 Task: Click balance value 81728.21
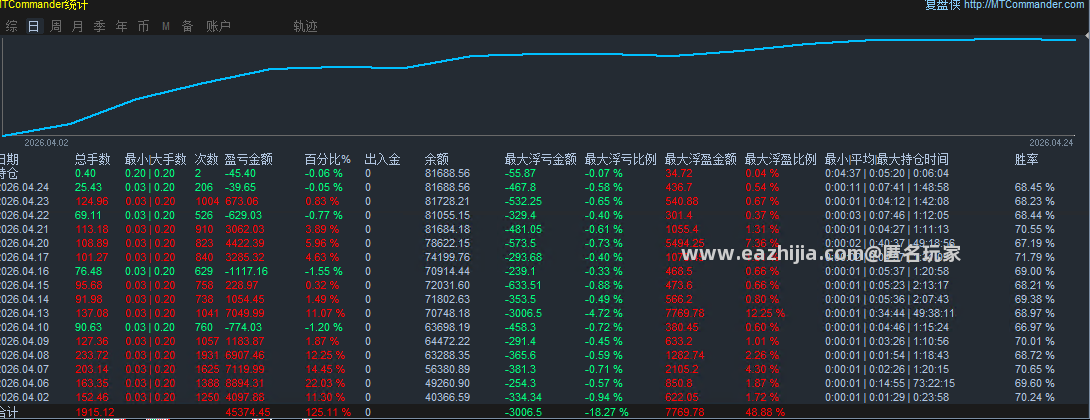click(x=447, y=202)
